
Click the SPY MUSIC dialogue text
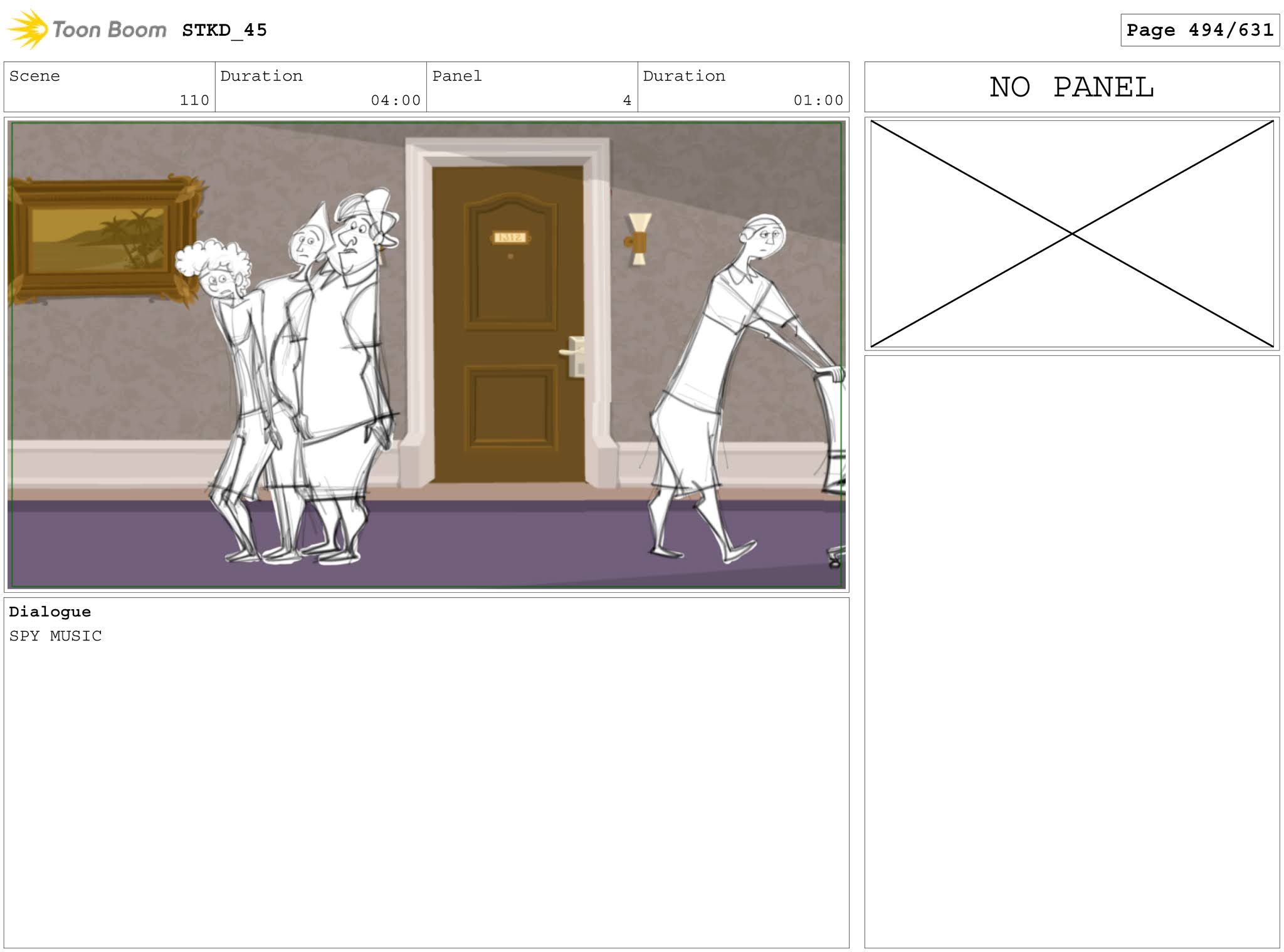click(55, 636)
